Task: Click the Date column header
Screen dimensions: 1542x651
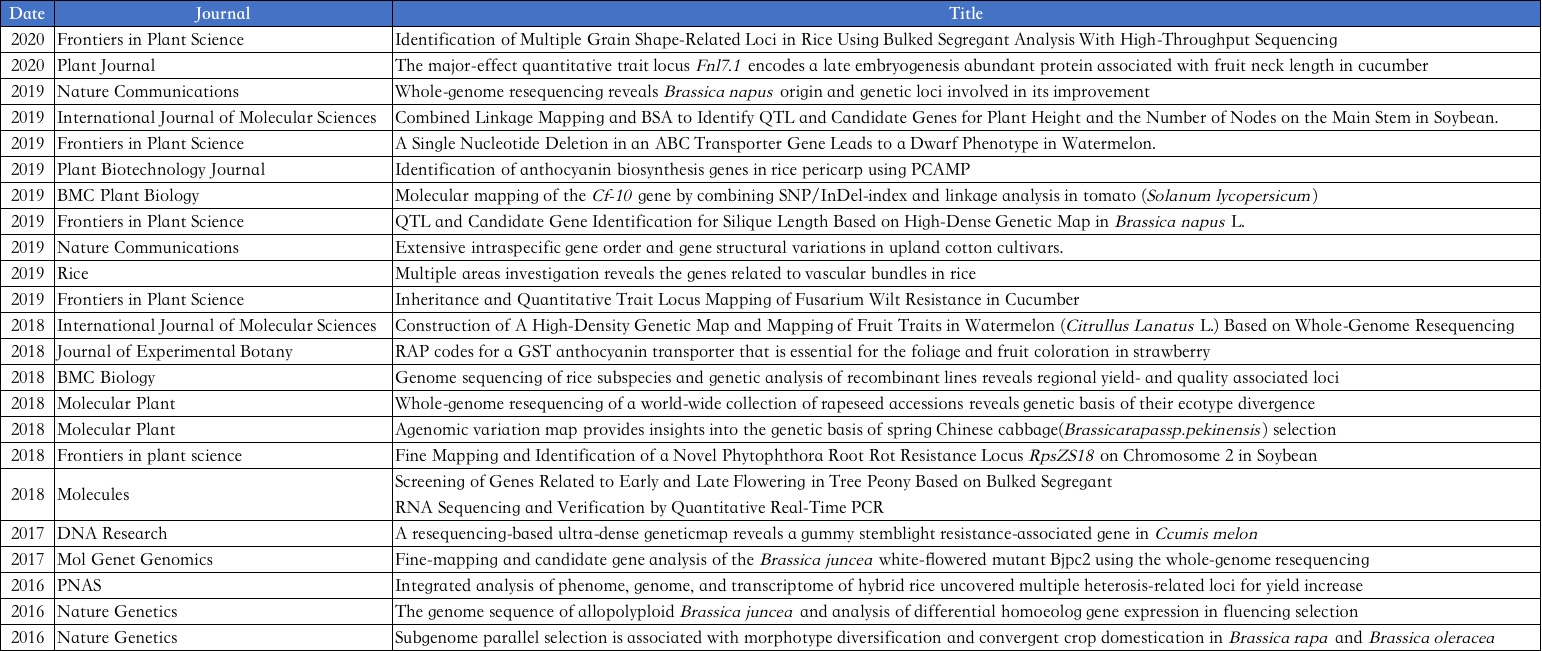Action: click(27, 14)
